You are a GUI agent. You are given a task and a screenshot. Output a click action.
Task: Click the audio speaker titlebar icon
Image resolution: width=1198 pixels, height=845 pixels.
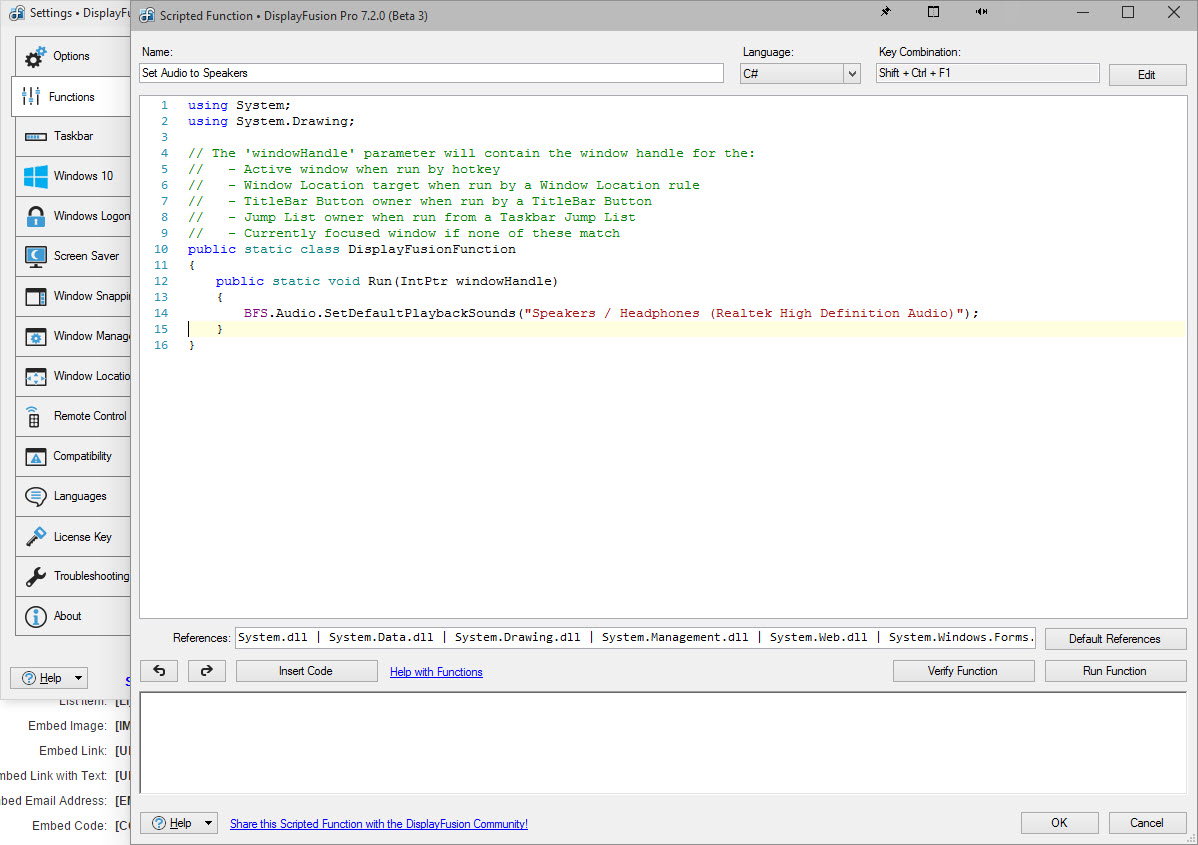click(982, 12)
